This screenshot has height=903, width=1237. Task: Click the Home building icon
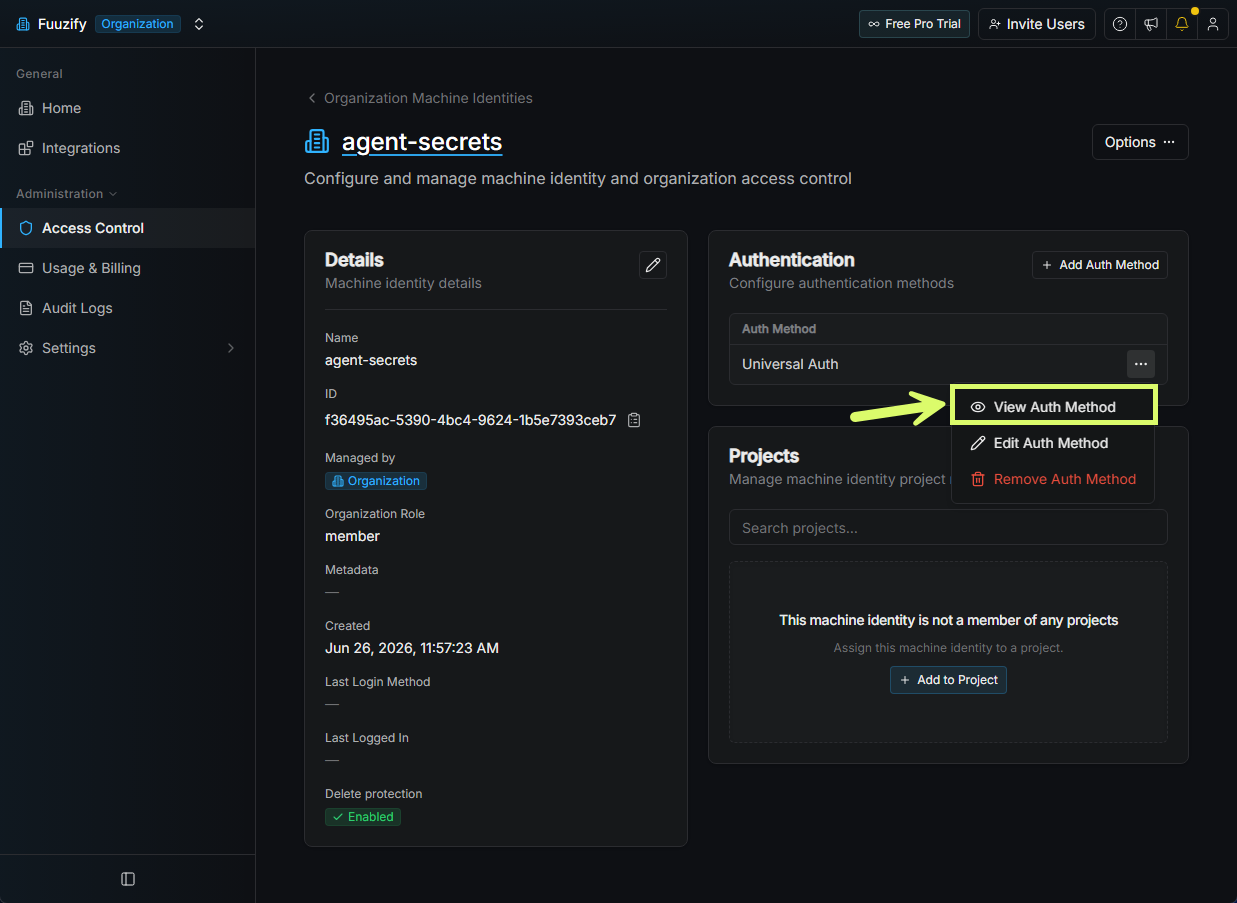click(26, 108)
